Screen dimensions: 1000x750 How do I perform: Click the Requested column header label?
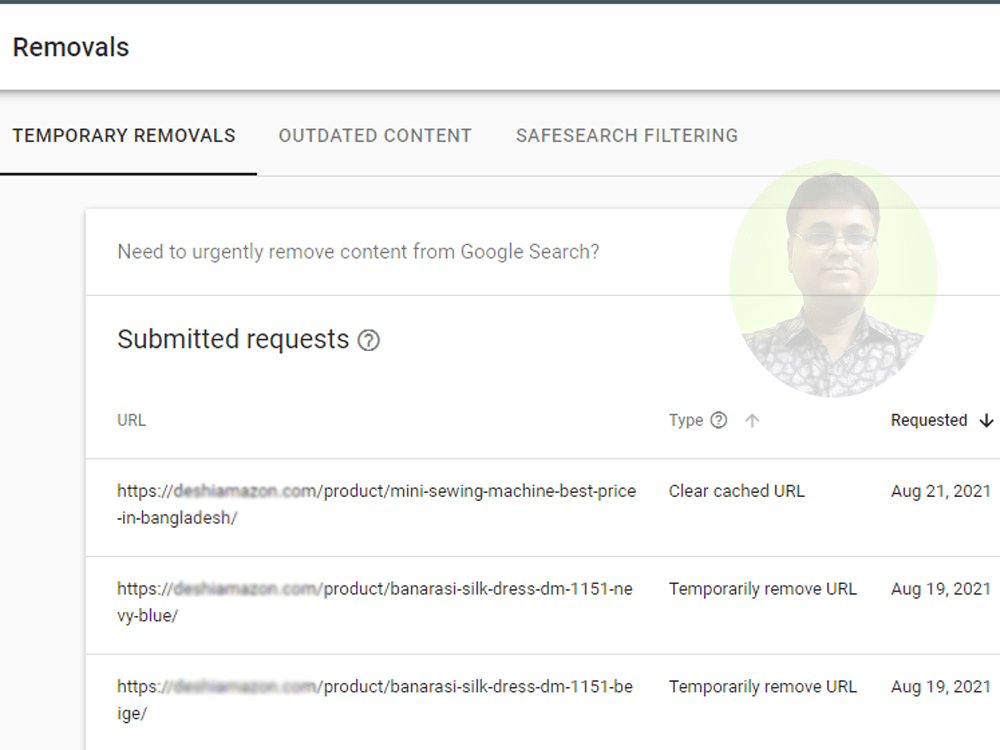click(x=929, y=420)
